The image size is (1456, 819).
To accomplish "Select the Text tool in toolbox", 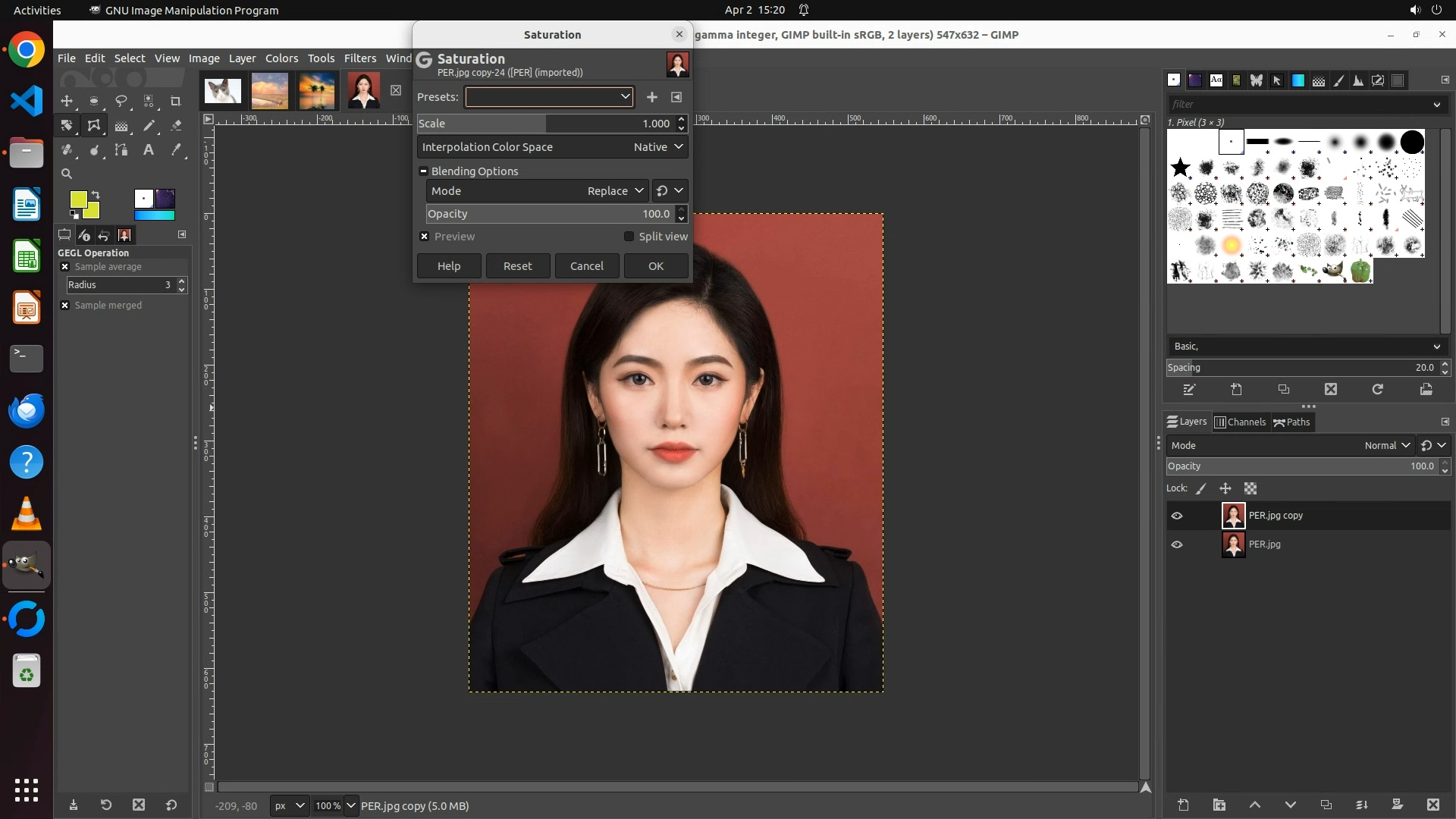I will click(149, 149).
